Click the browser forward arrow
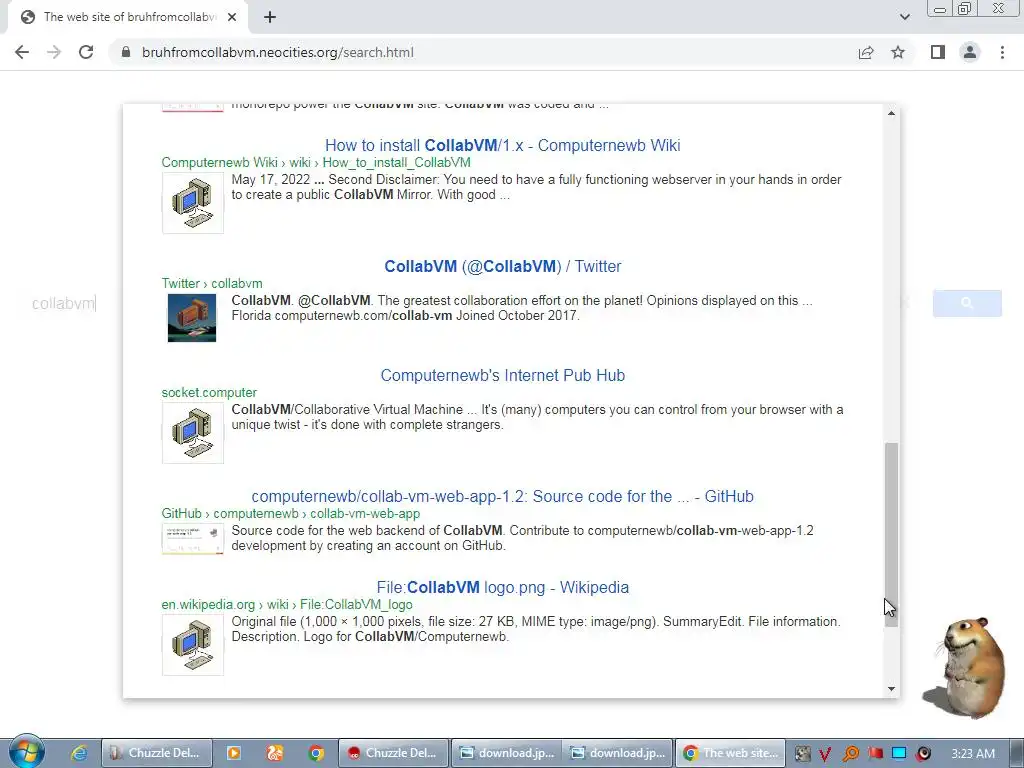 coord(54,52)
